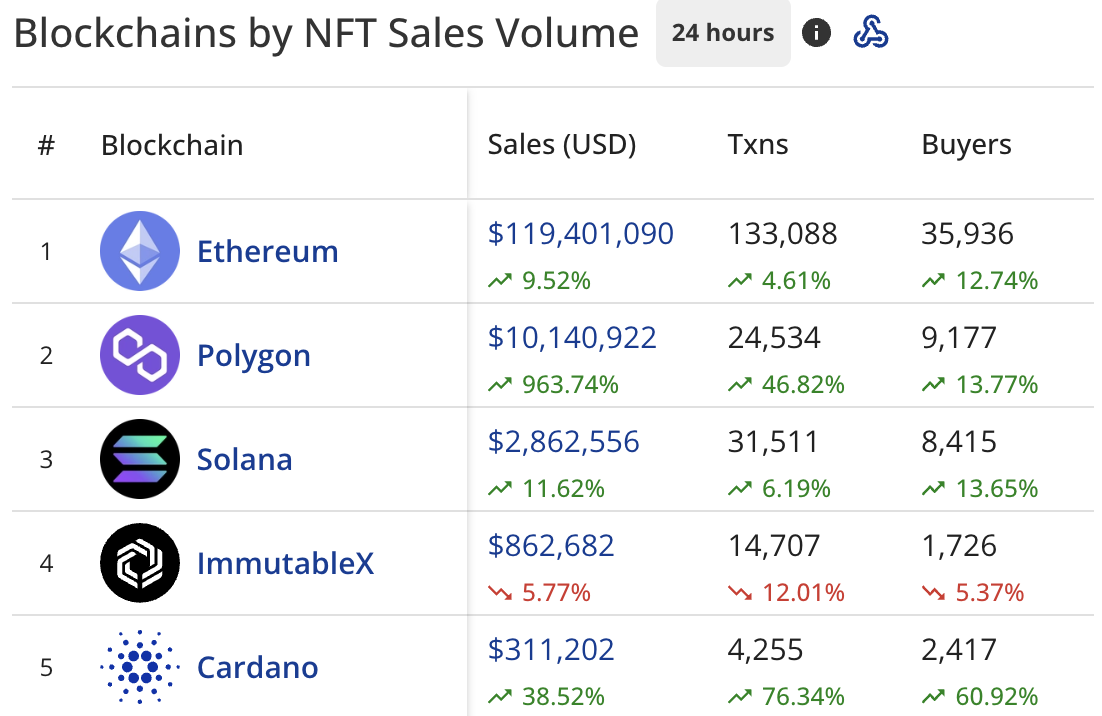Click the up-trend arrow beside 46.82%
The width and height of the screenshot is (1102, 716).
pyautogui.click(x=740, y=385)
